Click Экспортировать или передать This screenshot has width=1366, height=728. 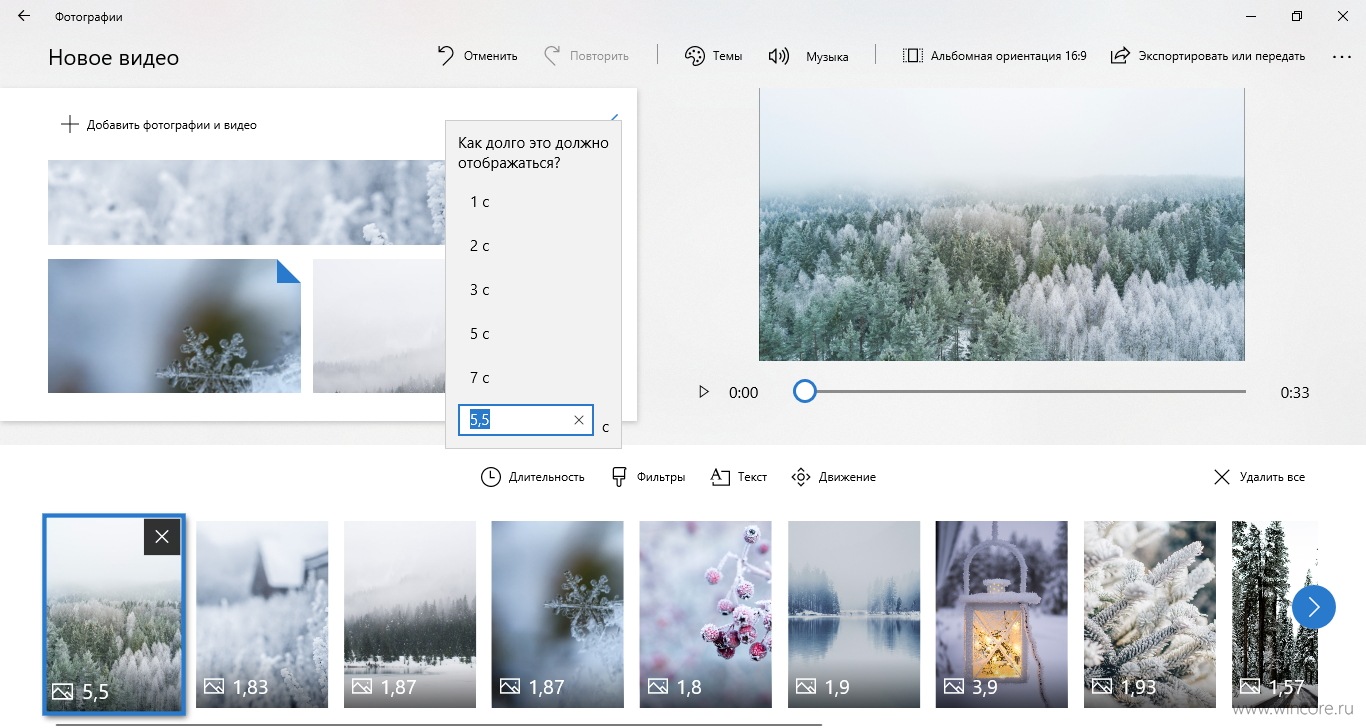click(1208, 56)
